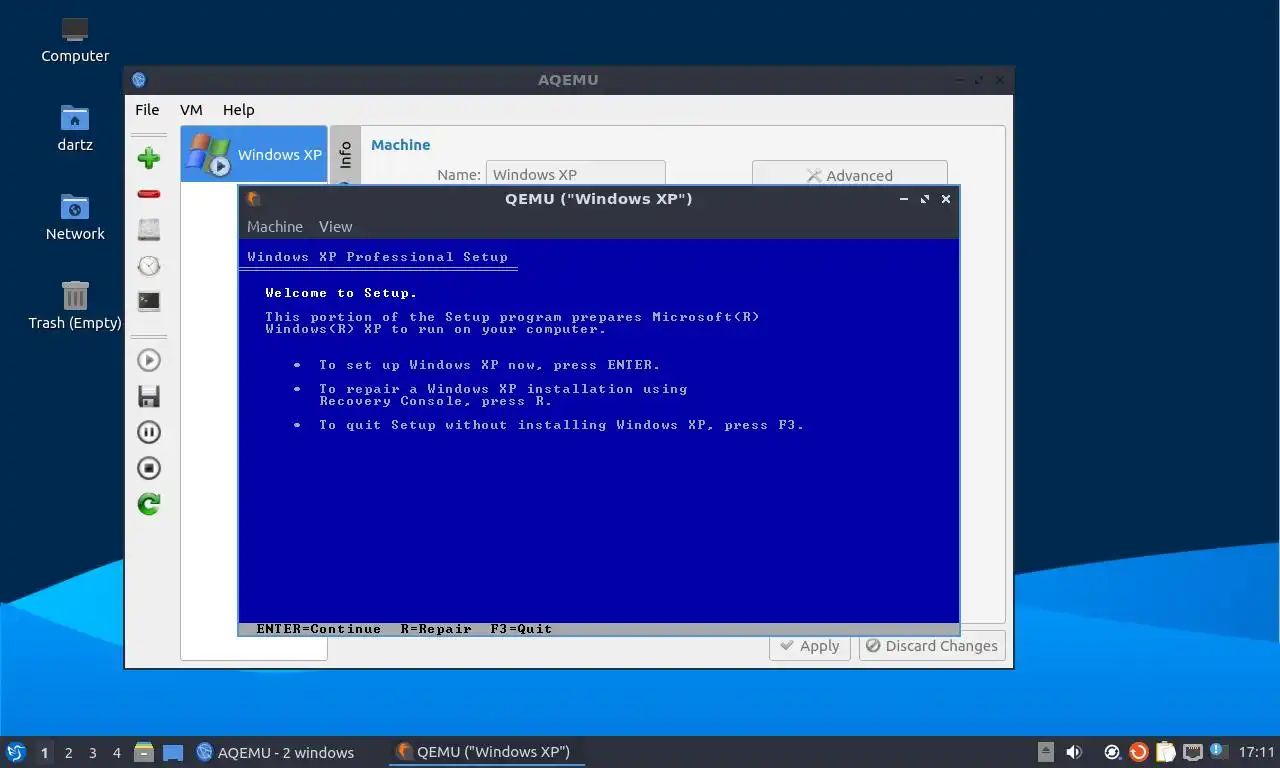Pause the VM with the pause icon
The image size is (1280, 768).
click(x=149, y=432)
